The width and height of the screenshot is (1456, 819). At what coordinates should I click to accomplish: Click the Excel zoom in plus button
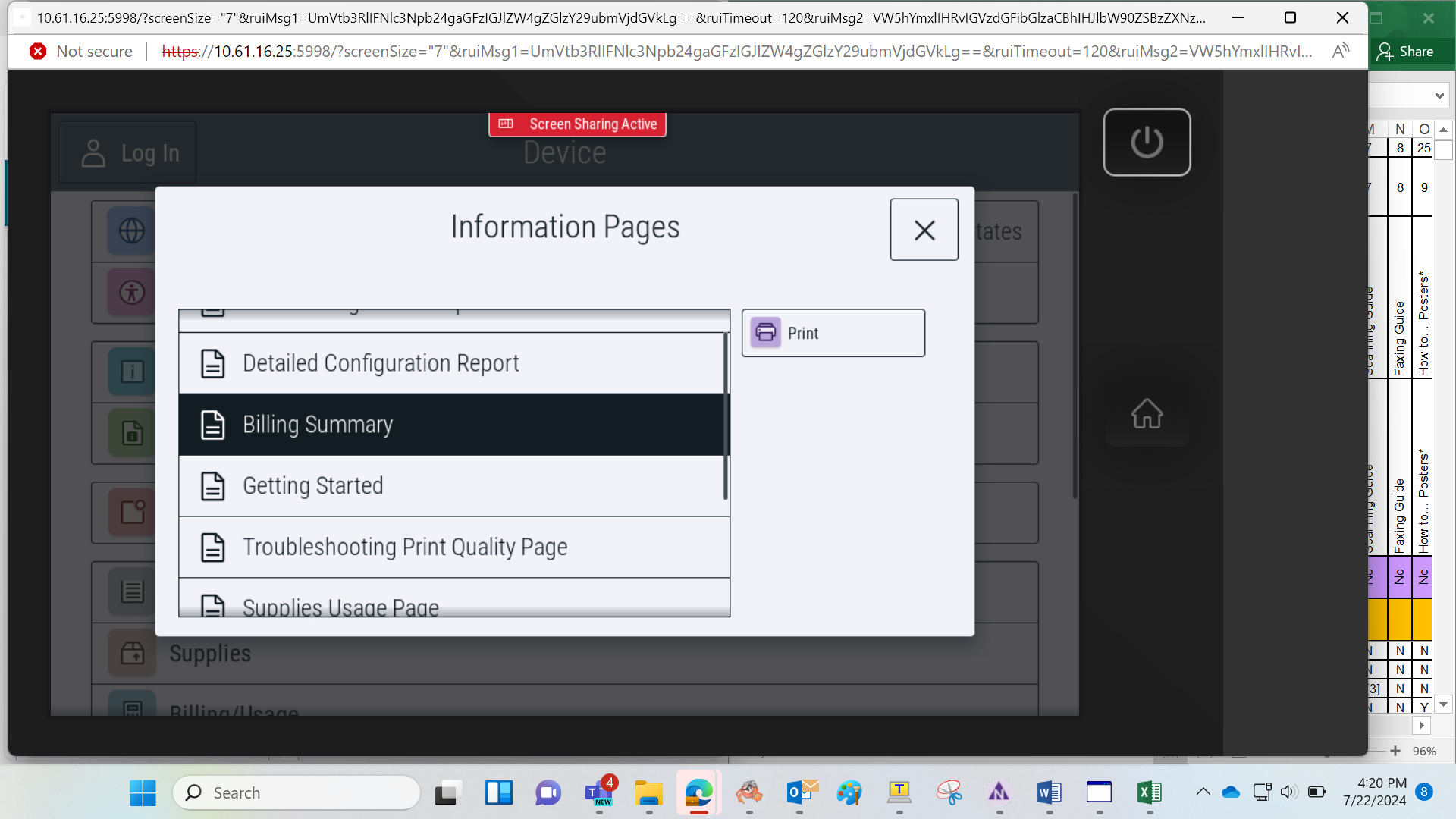(1395, 751)
